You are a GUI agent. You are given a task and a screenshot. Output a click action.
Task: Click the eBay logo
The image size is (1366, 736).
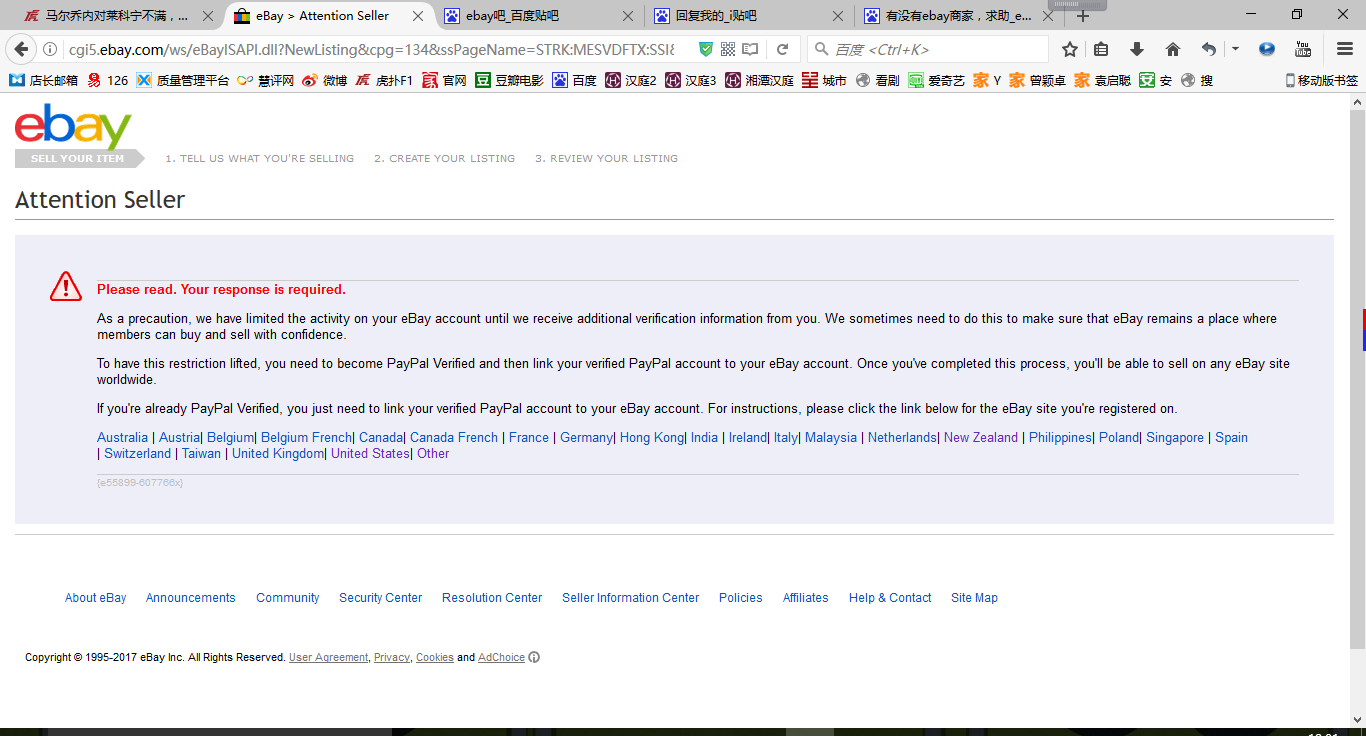[73, 127]
